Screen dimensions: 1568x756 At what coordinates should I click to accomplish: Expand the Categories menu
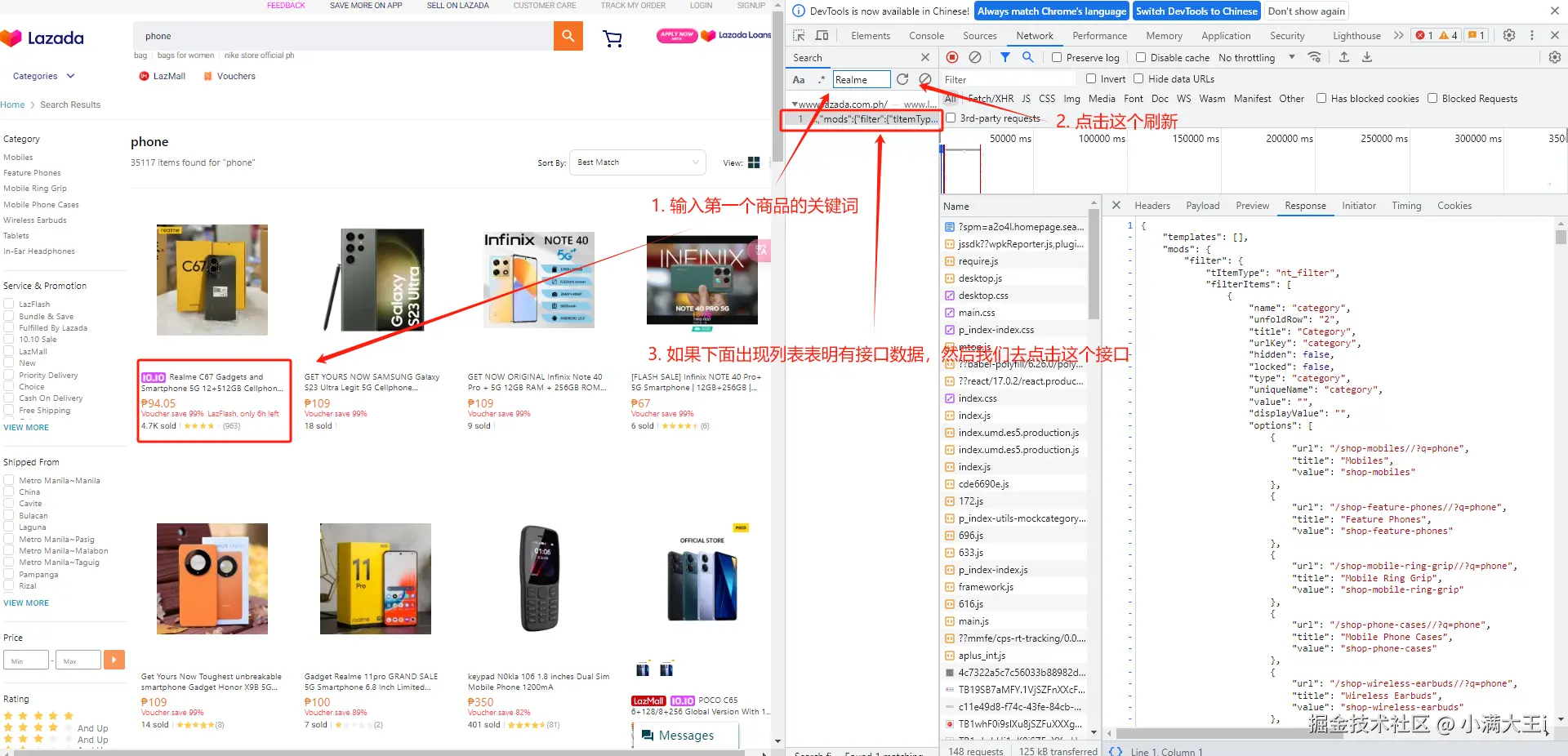[x=43, y=76]
